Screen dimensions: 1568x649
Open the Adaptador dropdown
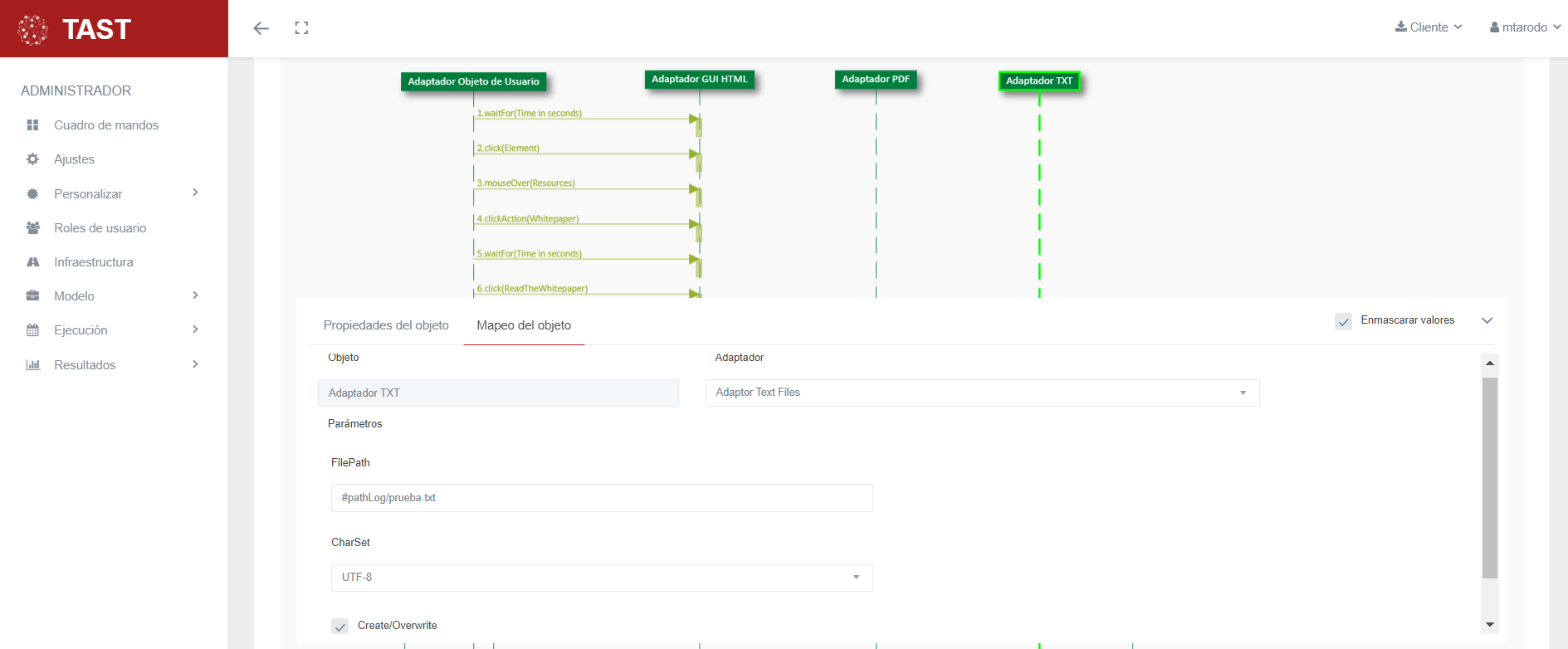pyautogui.click(x=982, y=393)
